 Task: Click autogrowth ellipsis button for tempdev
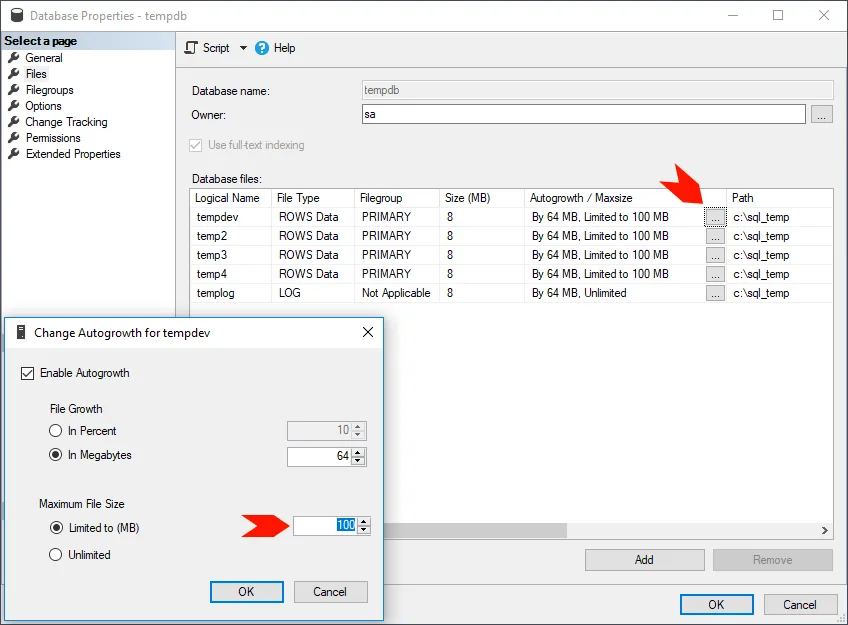pyautogui.click(x=714, y=217)
